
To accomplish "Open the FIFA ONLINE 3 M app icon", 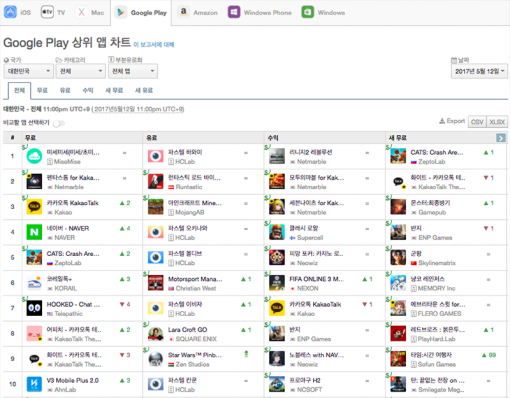I will pos(277,283).
